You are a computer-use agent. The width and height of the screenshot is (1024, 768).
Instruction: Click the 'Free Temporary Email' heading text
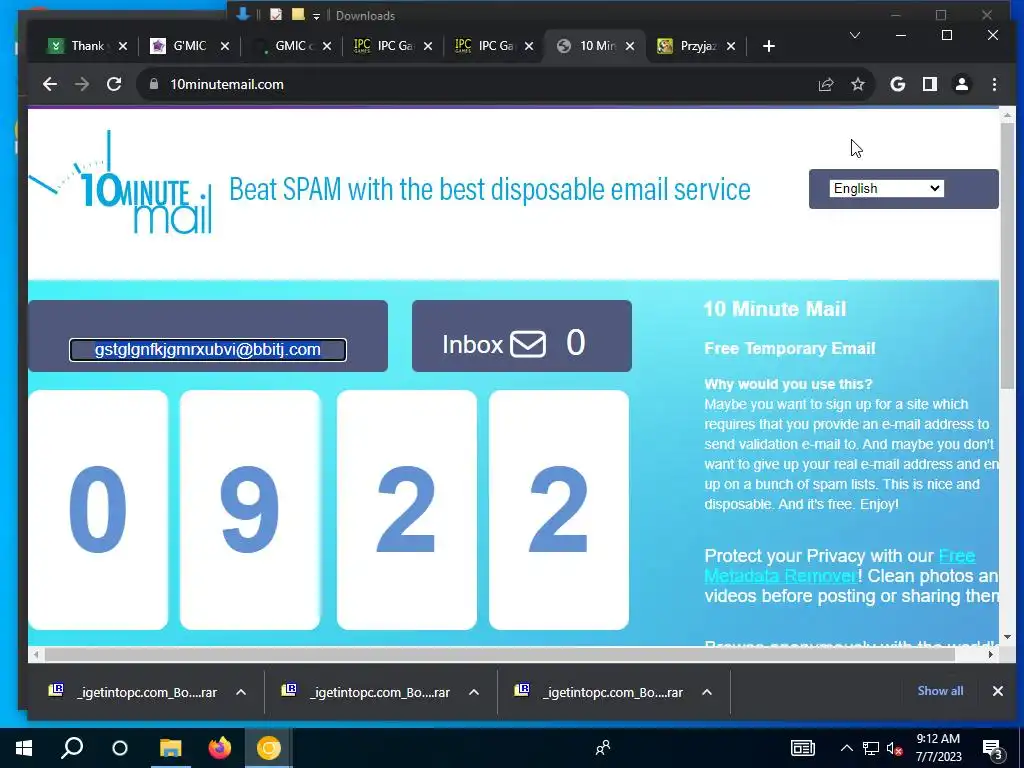pyautogui.click(x=790, y=349)
